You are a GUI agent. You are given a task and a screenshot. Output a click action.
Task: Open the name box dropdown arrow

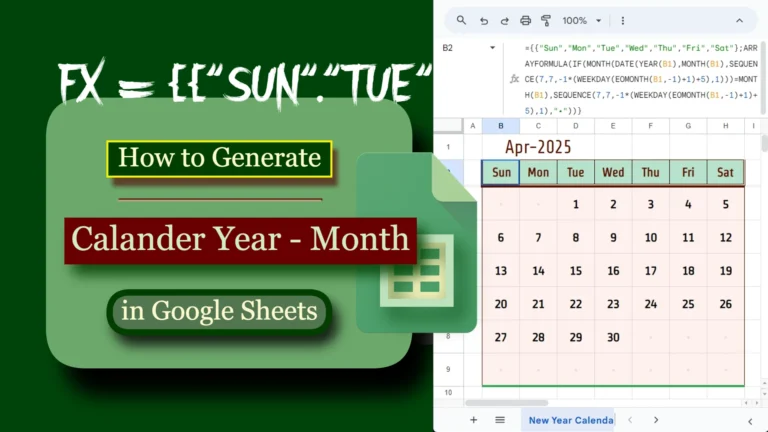(x=492, y=48)
